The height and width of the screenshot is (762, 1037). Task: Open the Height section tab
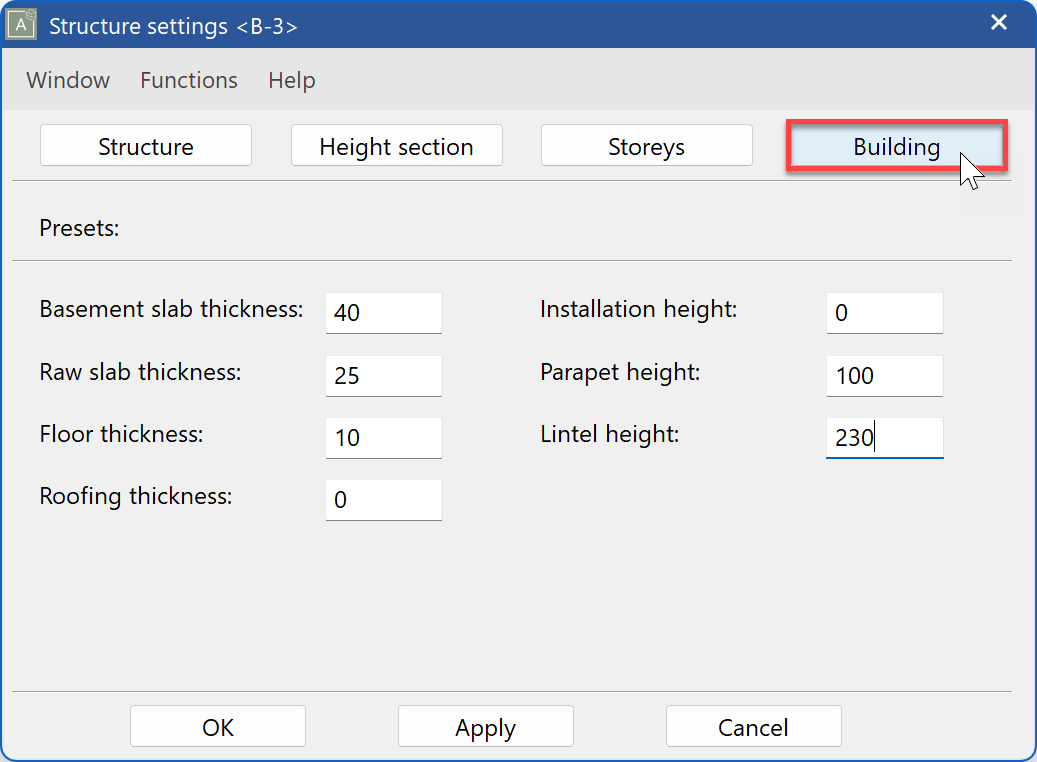[396, 145]
